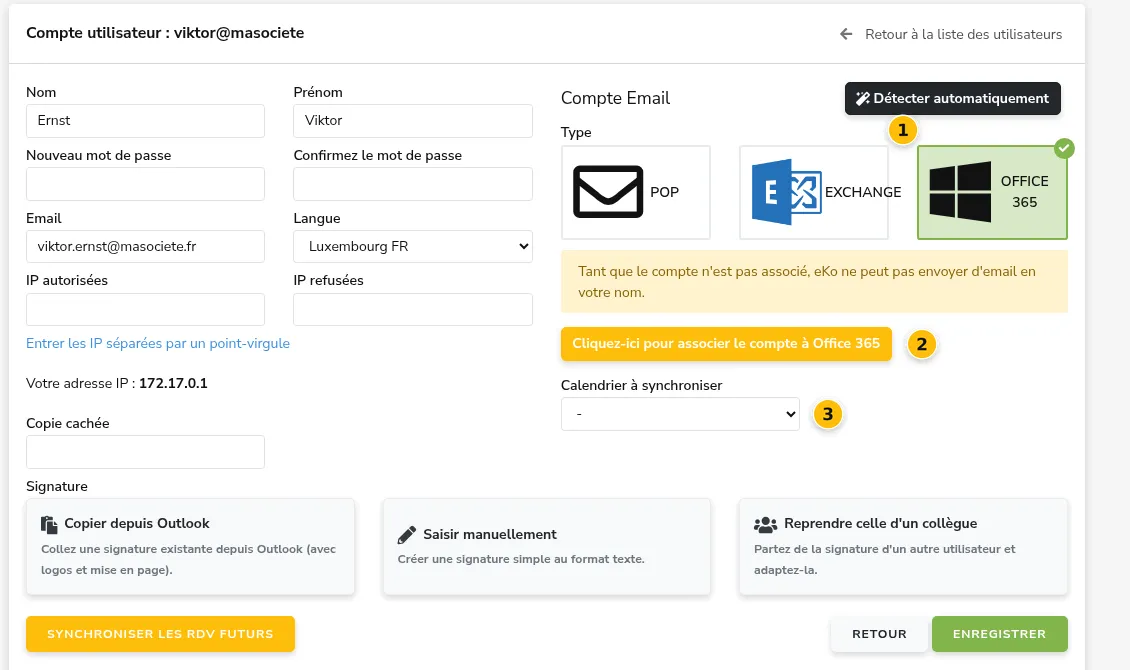The image size is (1130, 670).
Task: Select the EXCHANGE account type
Action: [x=814, y=192]
